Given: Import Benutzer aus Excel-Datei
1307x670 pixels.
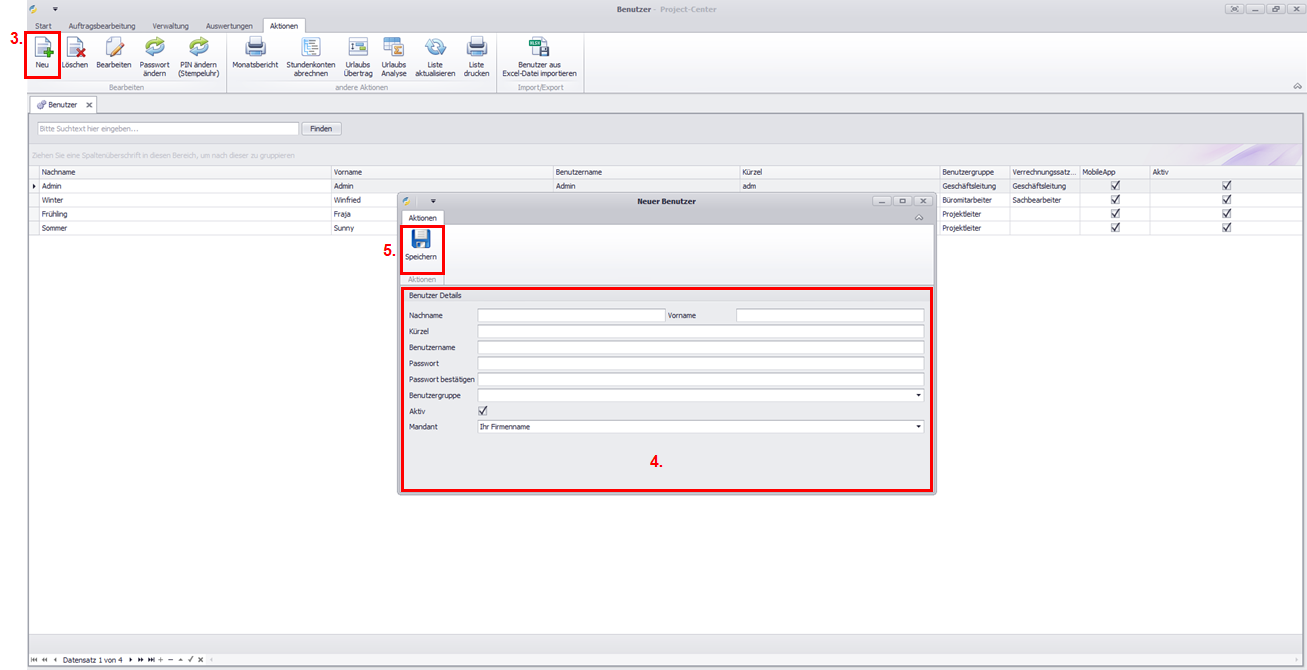Looking at the screenshot, I should point(539,47).
